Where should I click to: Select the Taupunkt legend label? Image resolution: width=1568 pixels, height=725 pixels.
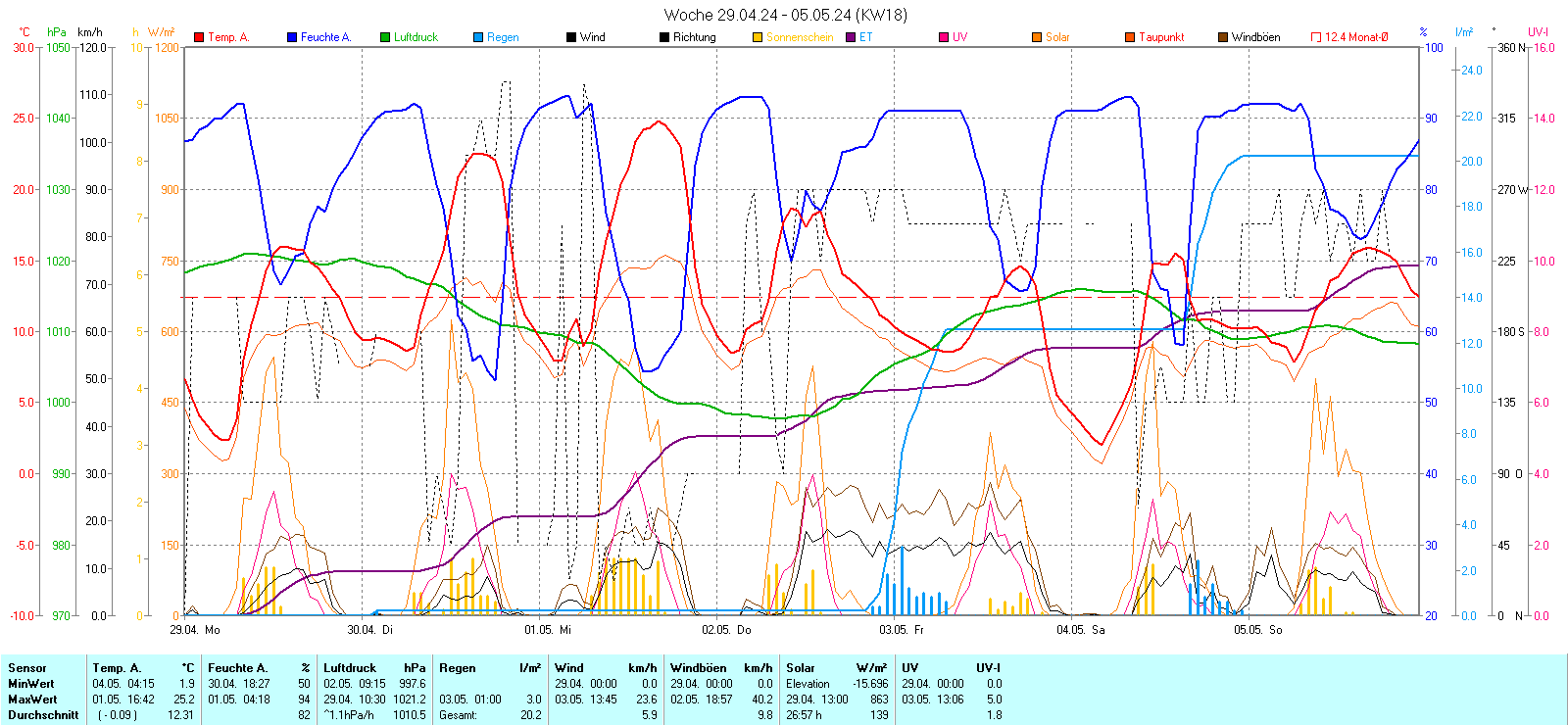1161,37
